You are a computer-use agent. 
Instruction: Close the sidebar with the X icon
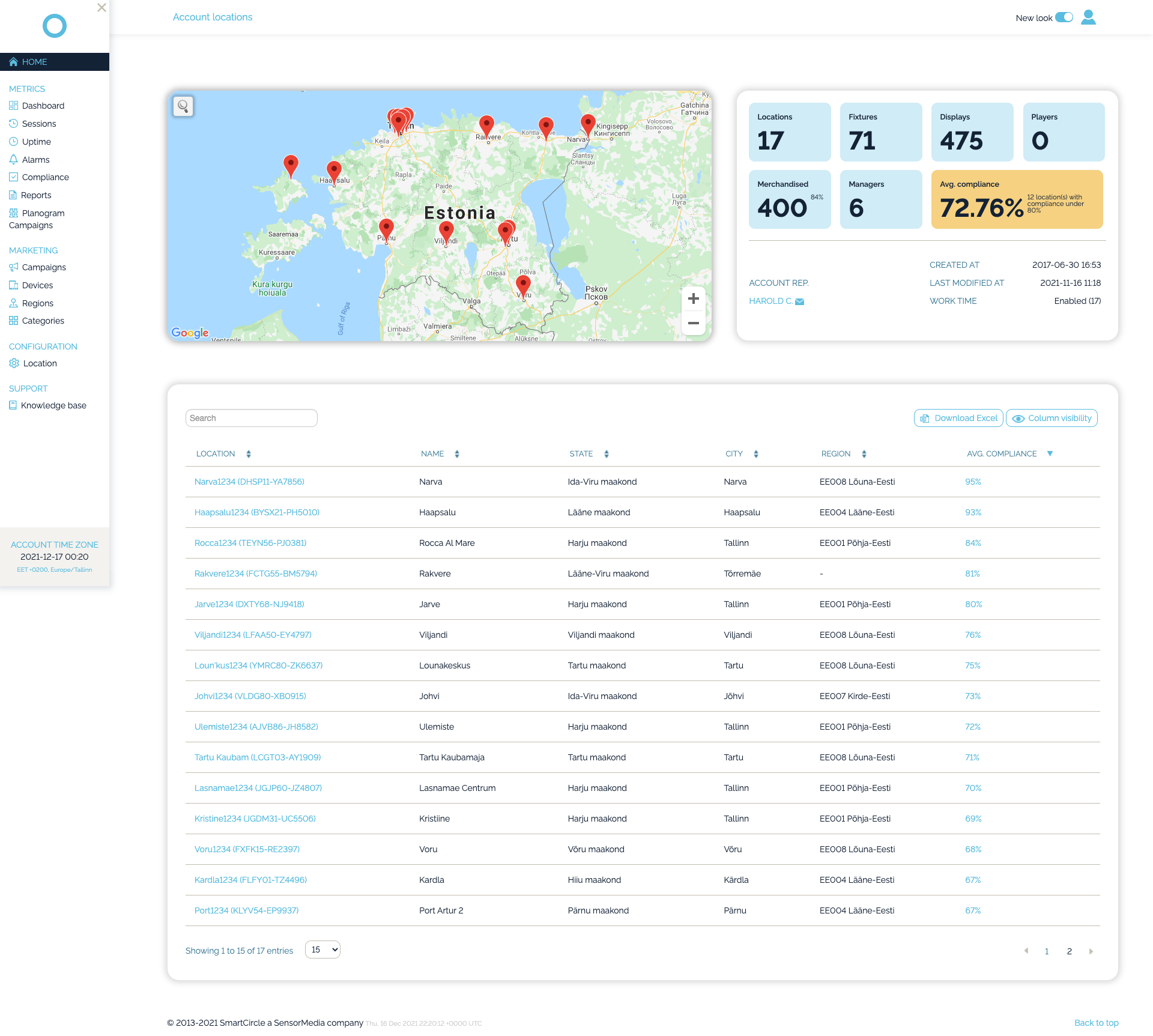pyautogui.click(x=101, y=8)
